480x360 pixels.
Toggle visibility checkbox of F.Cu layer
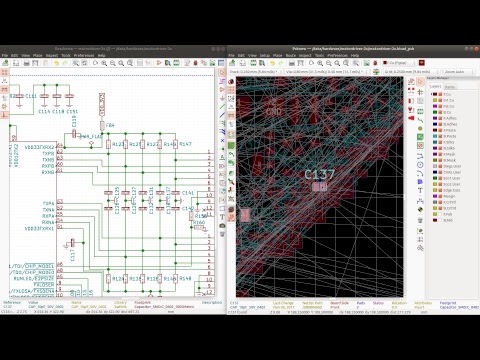[440, 94]
